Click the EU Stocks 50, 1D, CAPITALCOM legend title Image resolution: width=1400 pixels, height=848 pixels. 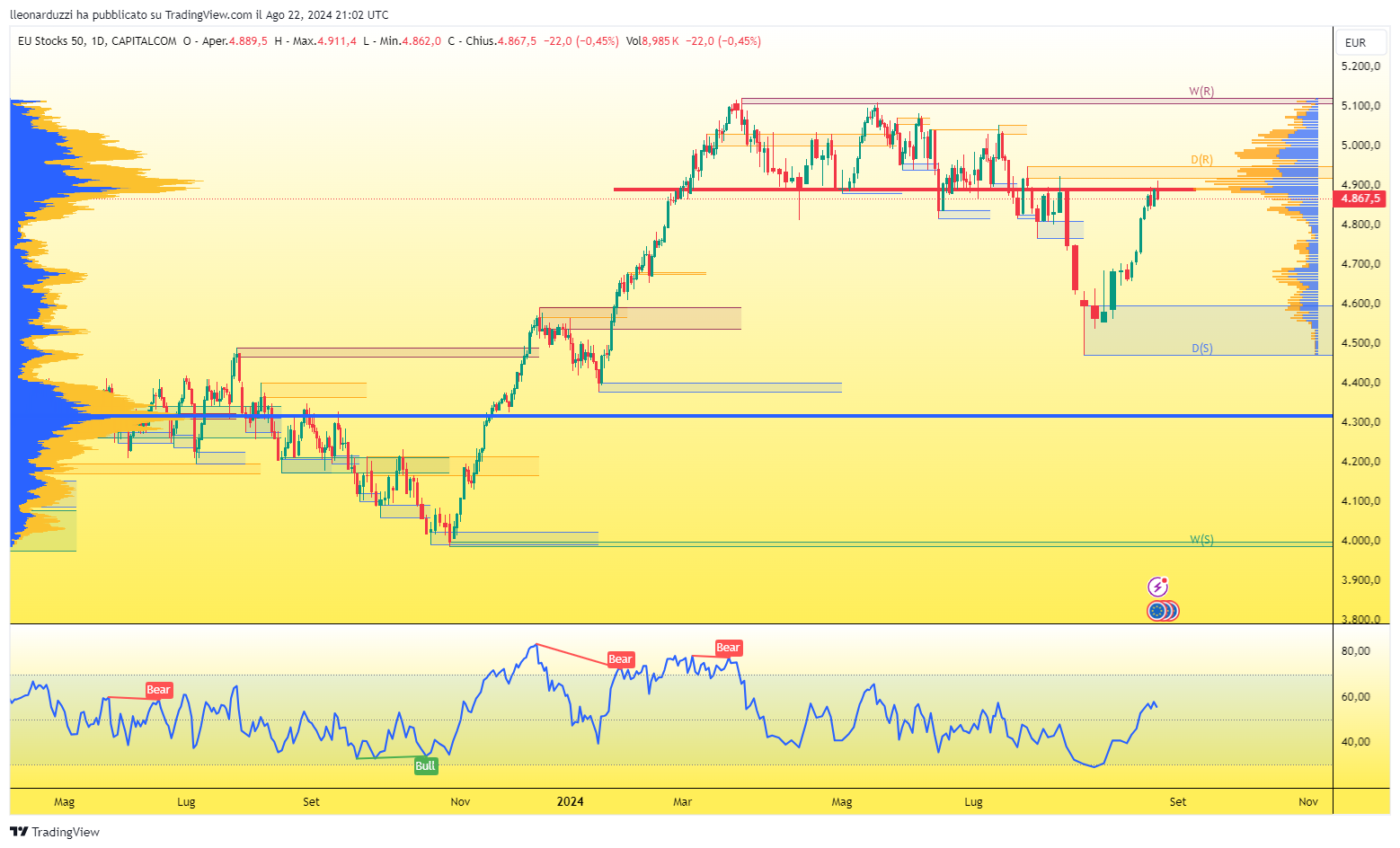(x=97, y=41)
